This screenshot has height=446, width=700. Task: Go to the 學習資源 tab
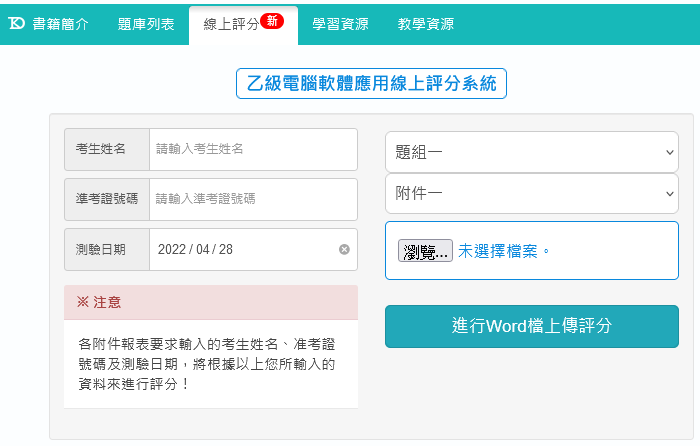pos(339,24)
